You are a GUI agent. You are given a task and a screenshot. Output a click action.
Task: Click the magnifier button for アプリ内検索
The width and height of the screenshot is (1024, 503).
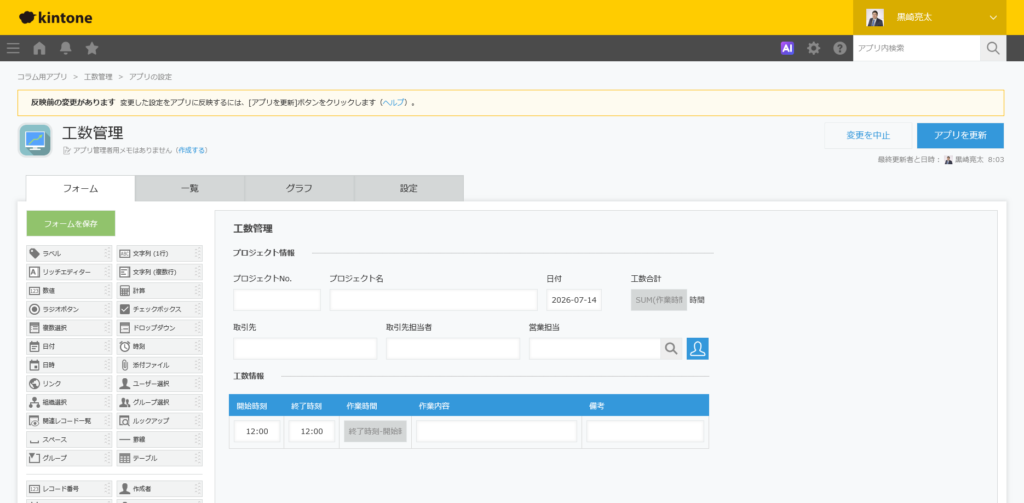pyautogui.click(x=993, y=48)
